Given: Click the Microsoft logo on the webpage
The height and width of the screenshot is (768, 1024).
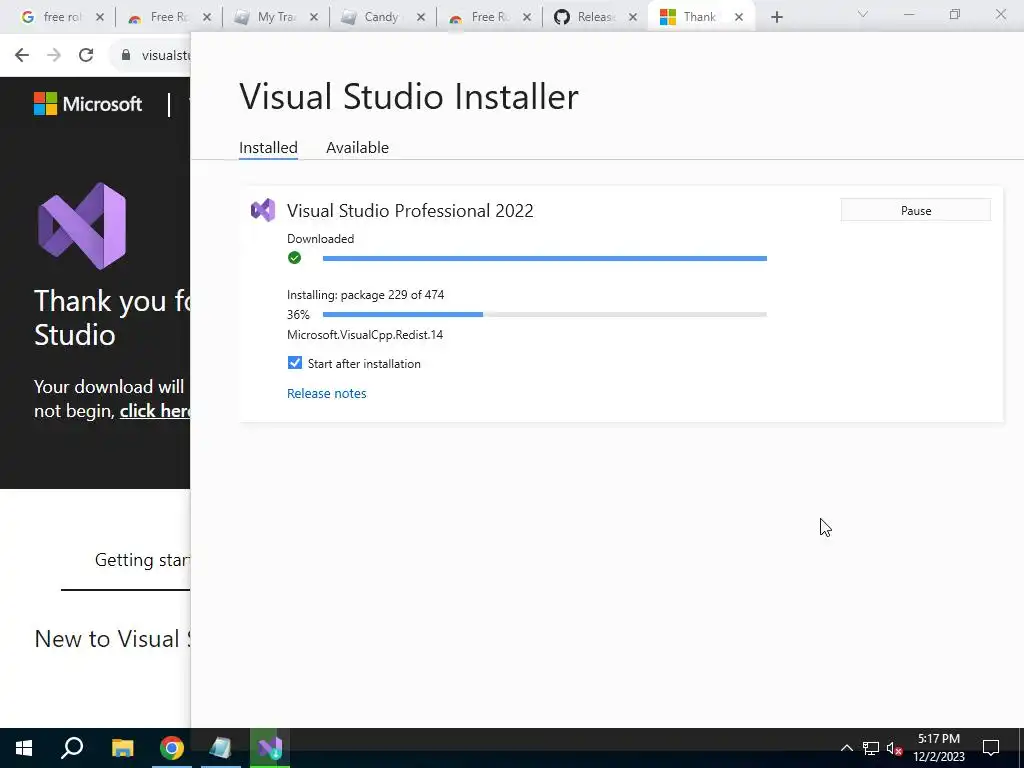Looking at the screenshot, I should coord(88,104).
